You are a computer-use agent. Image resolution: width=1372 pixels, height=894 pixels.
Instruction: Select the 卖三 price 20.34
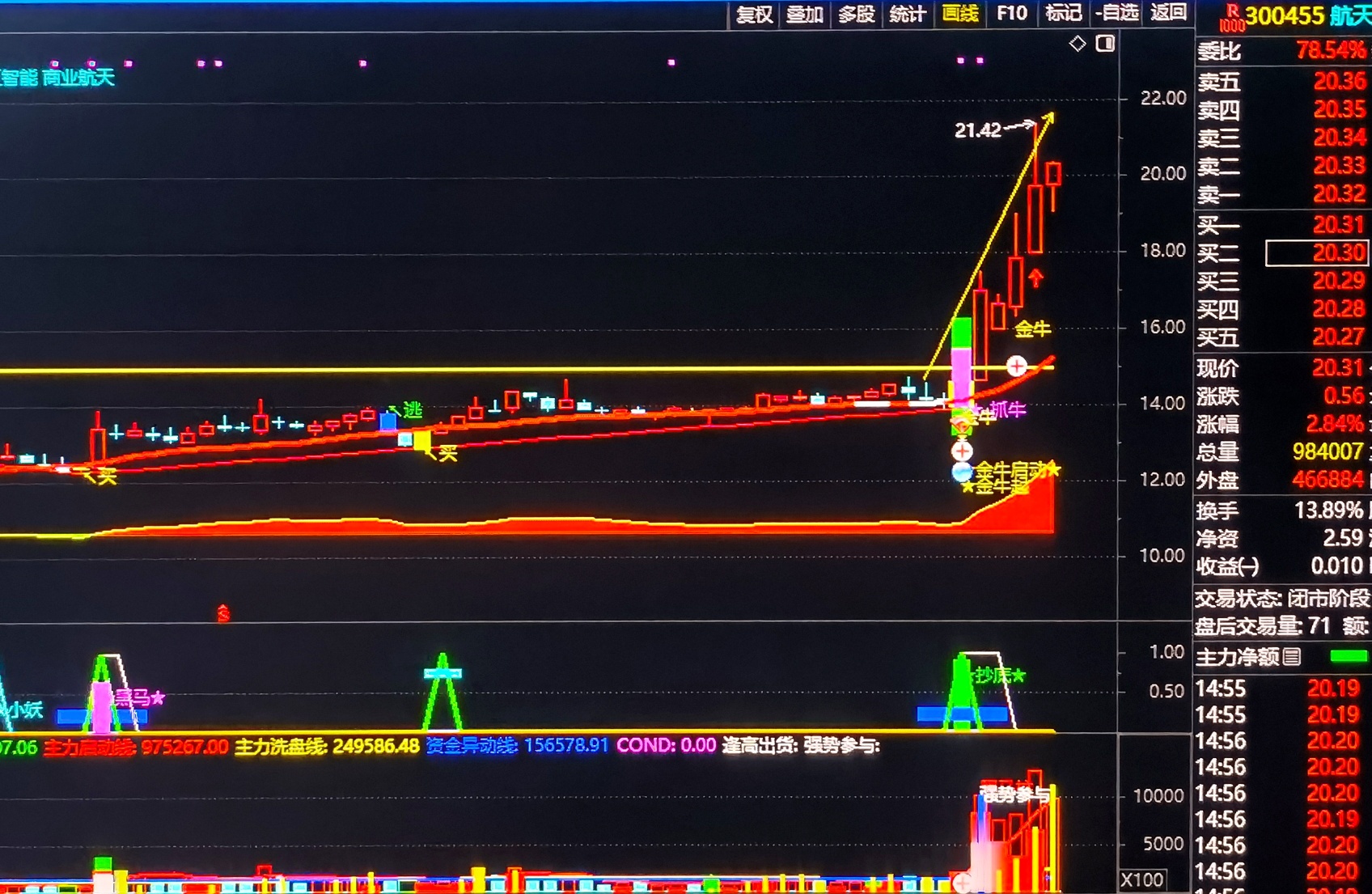[x=1340, y=138]
